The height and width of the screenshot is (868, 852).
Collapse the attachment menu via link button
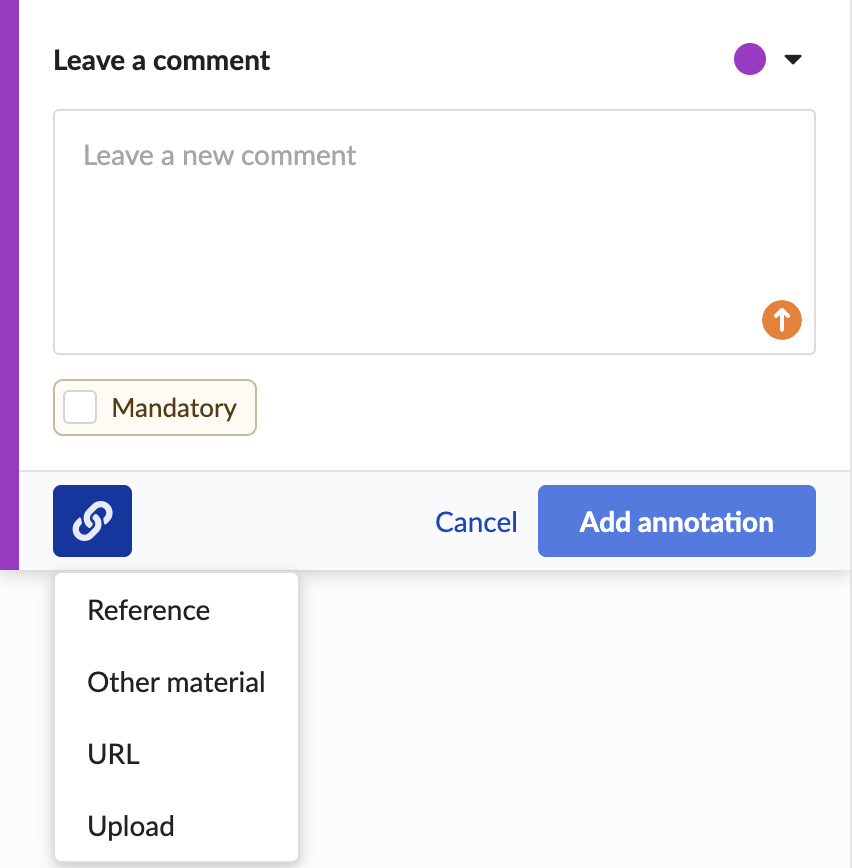(x=92, y=521)
